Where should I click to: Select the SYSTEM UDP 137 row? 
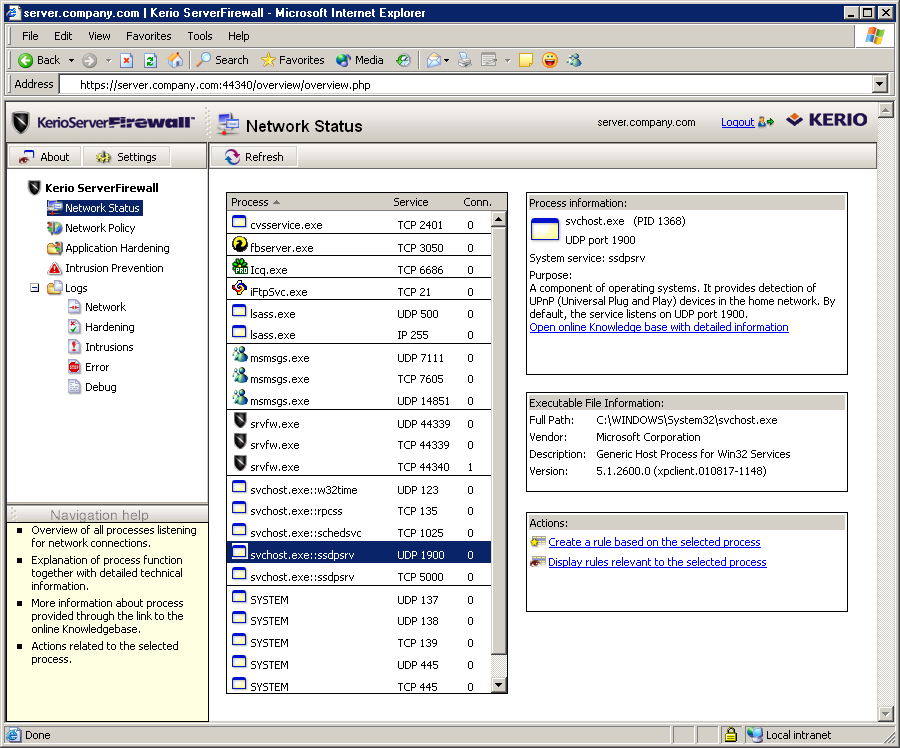(359, 600)
